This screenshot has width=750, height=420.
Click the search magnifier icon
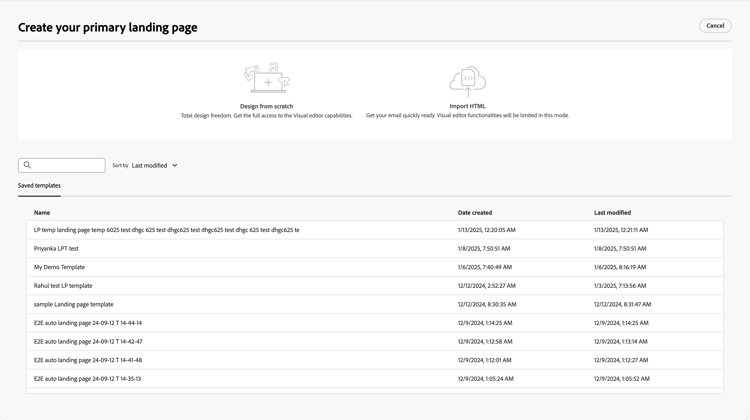click(x=27, y=165)
